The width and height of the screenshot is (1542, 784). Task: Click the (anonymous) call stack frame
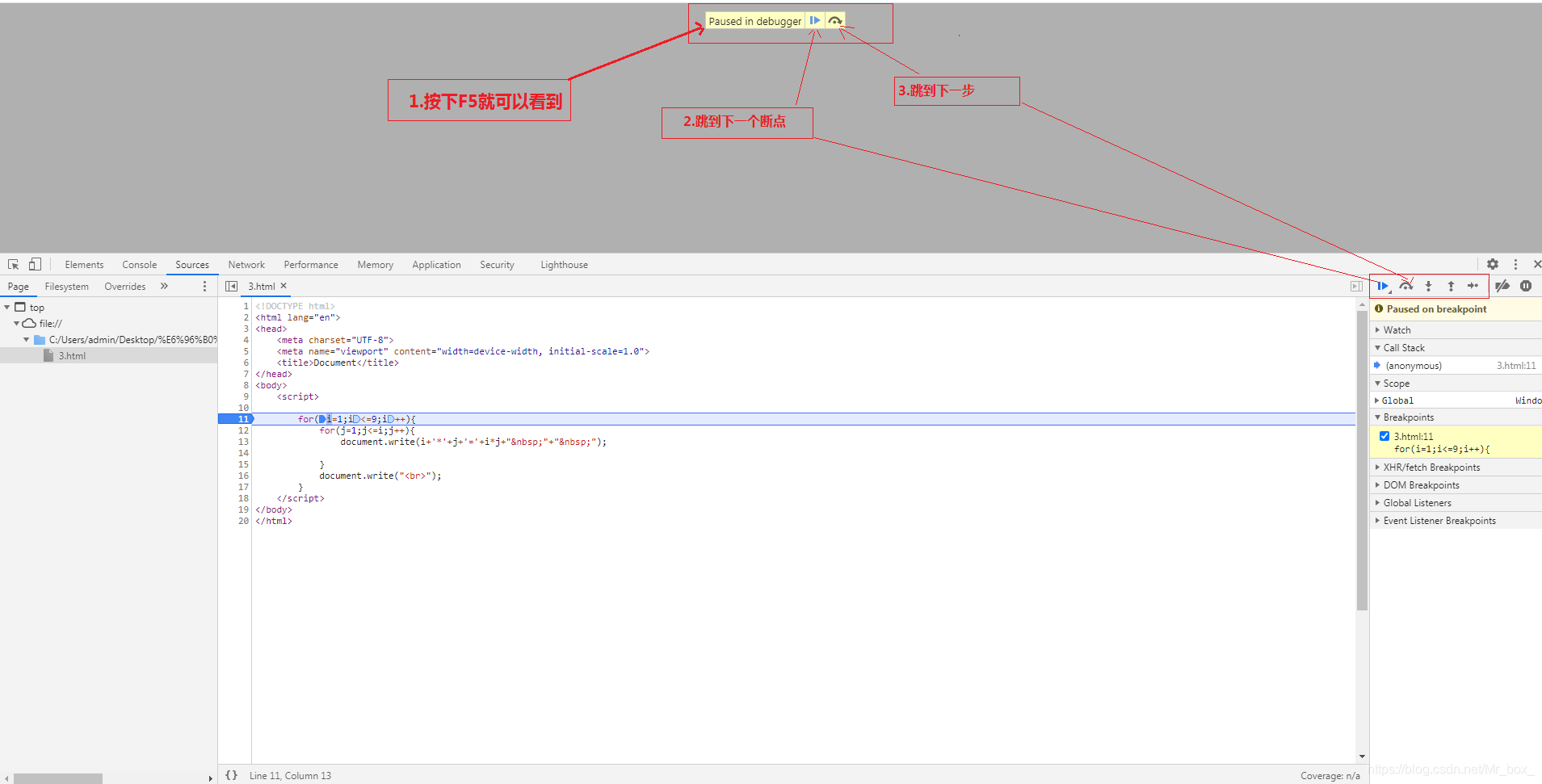[x=1456, y=366]
